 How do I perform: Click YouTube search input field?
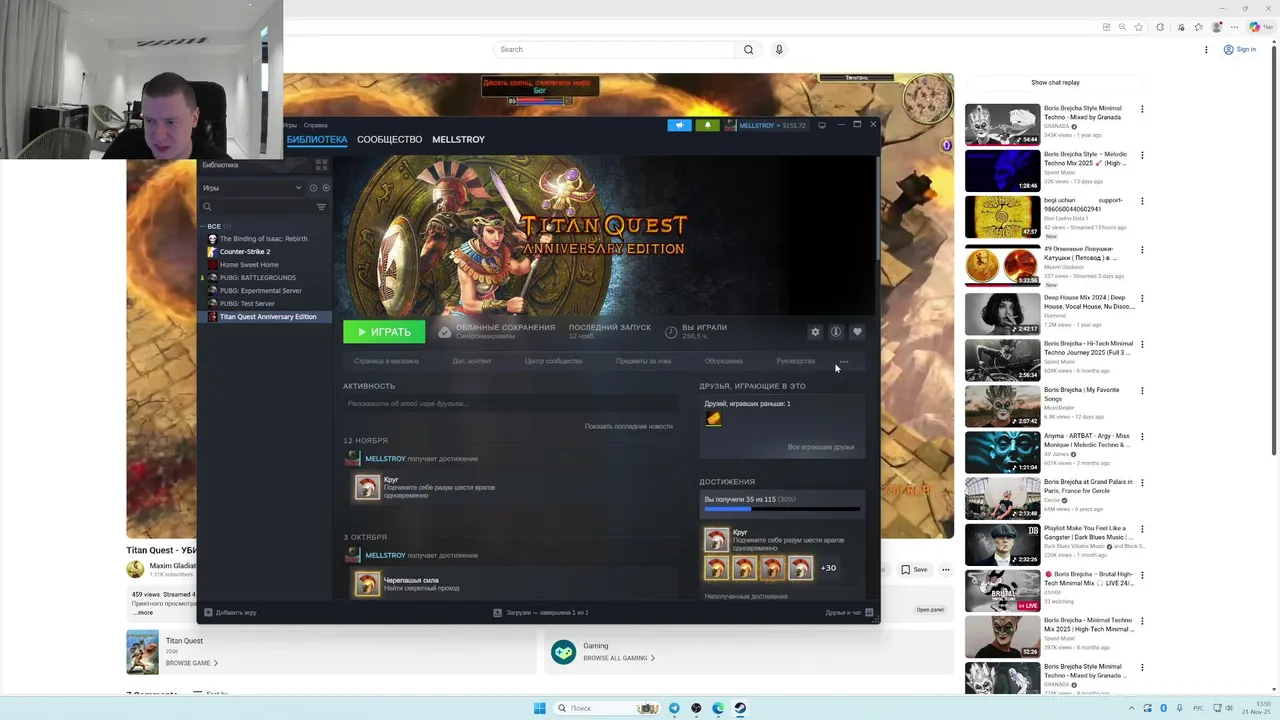point(613,49)
